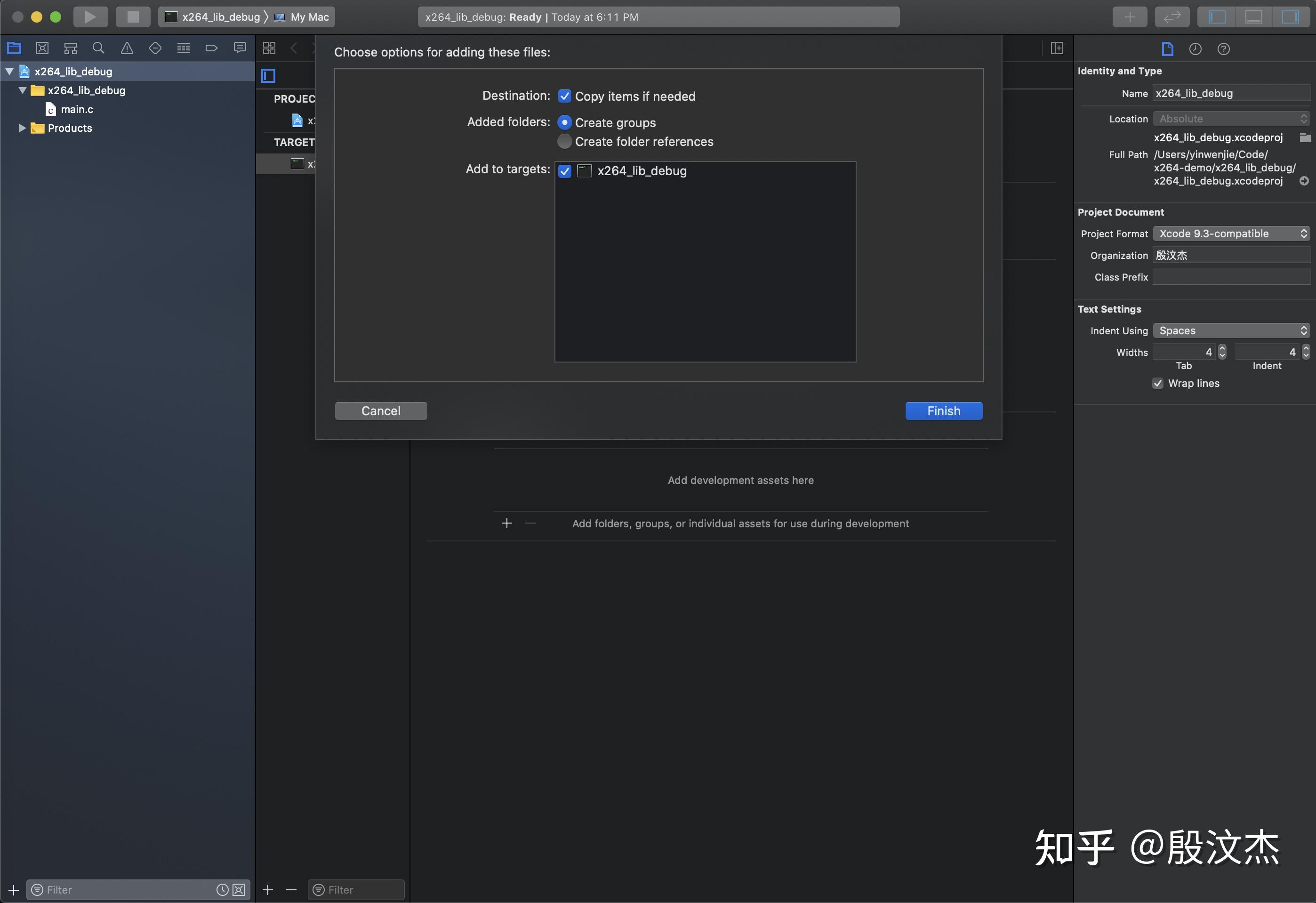Expand the Products folder
Viewport: 1316px width, 903px height.
click(x=22, y=128)
